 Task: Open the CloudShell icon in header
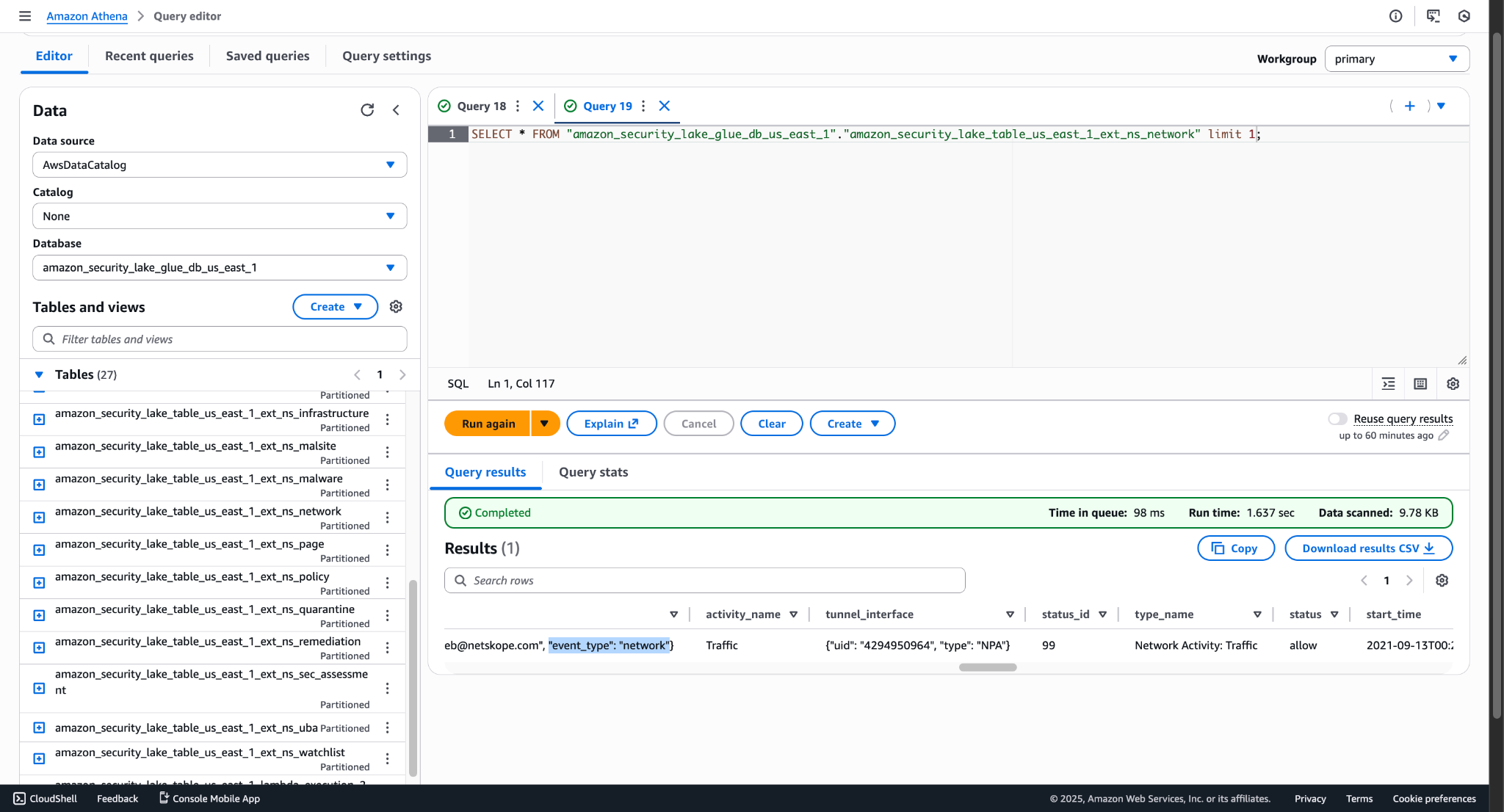1433,16
